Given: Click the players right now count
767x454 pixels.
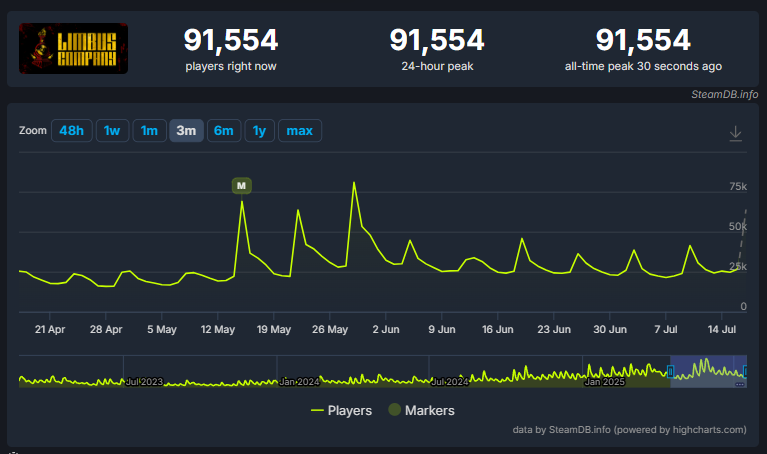Looking at the screenshot, I should 231,40.
